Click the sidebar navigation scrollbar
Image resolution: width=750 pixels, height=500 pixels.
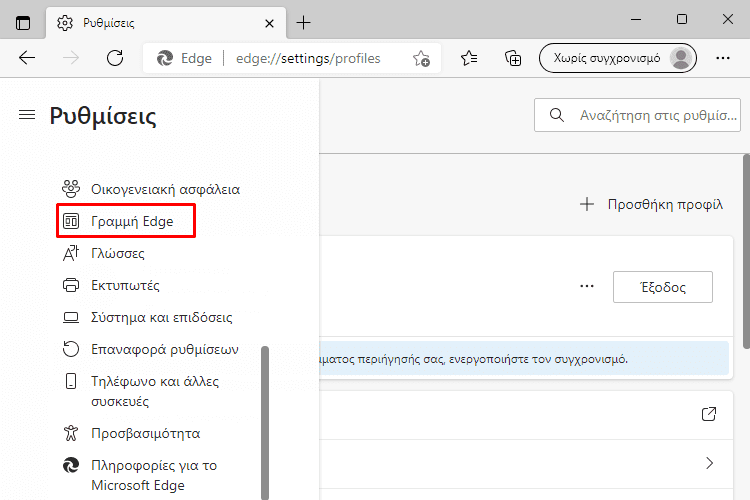click(265, 423)
